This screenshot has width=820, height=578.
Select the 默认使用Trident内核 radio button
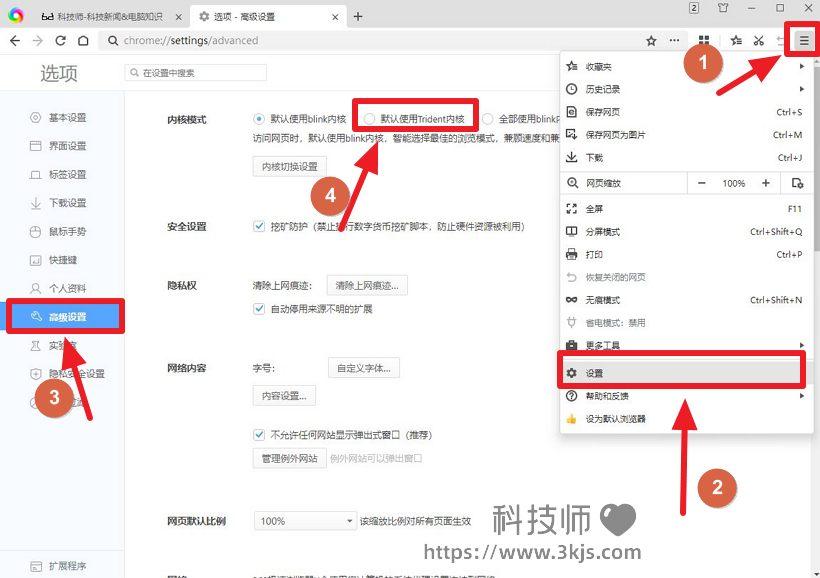(370, 119)
